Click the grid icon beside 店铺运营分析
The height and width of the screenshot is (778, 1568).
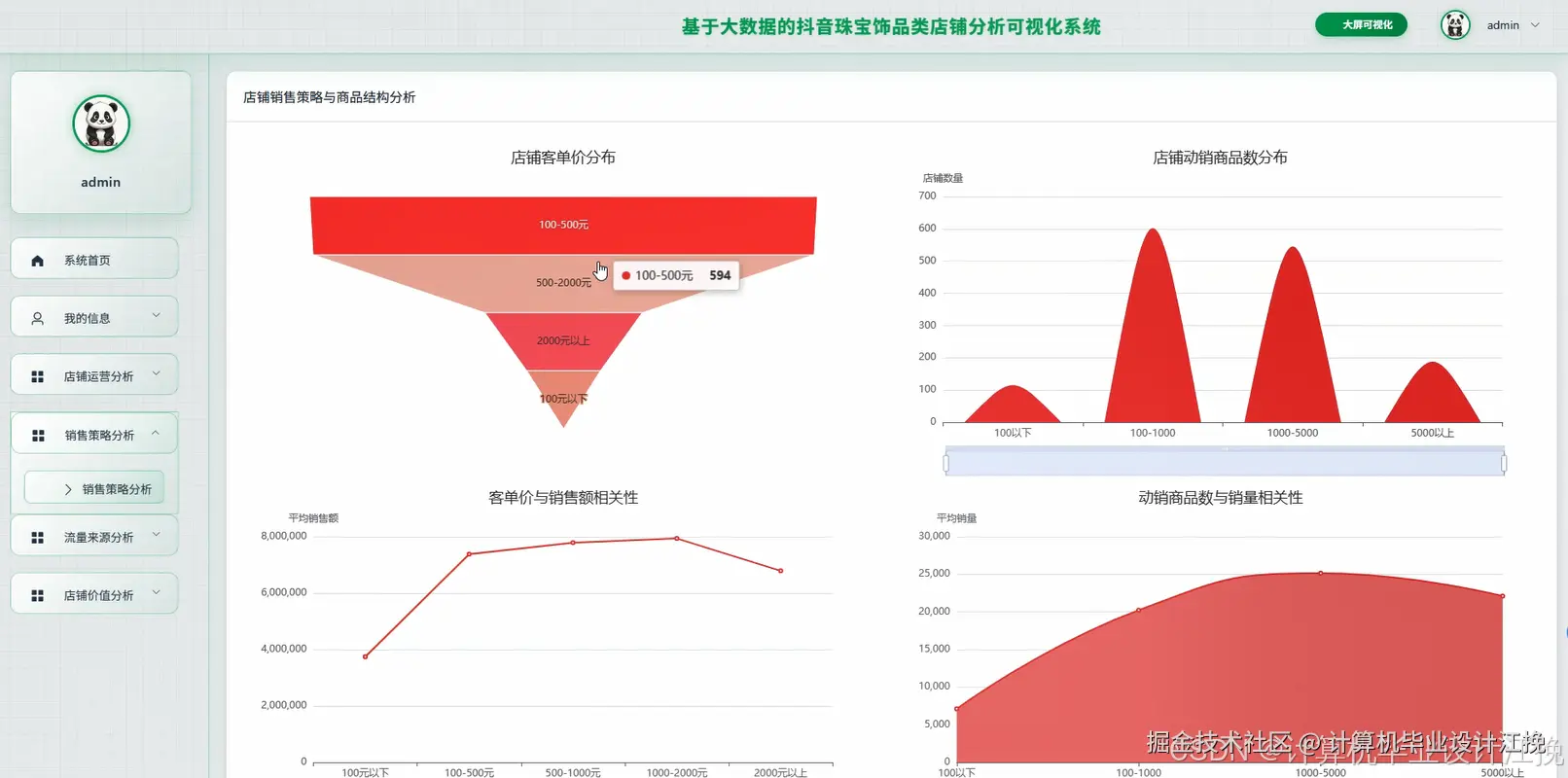point(37,376)
